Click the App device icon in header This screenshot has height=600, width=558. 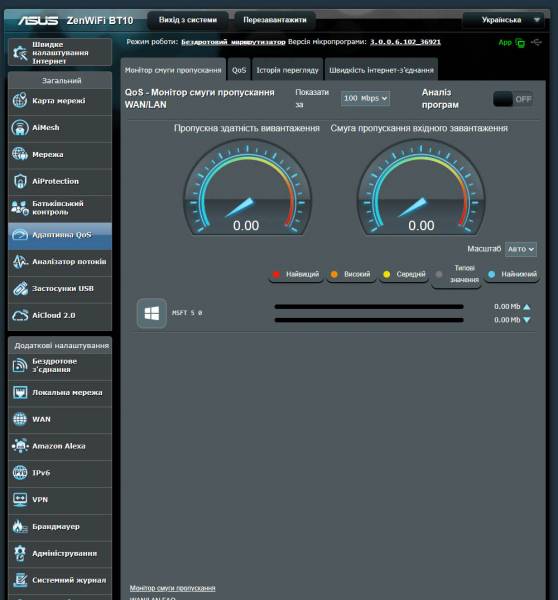point(520,42)
